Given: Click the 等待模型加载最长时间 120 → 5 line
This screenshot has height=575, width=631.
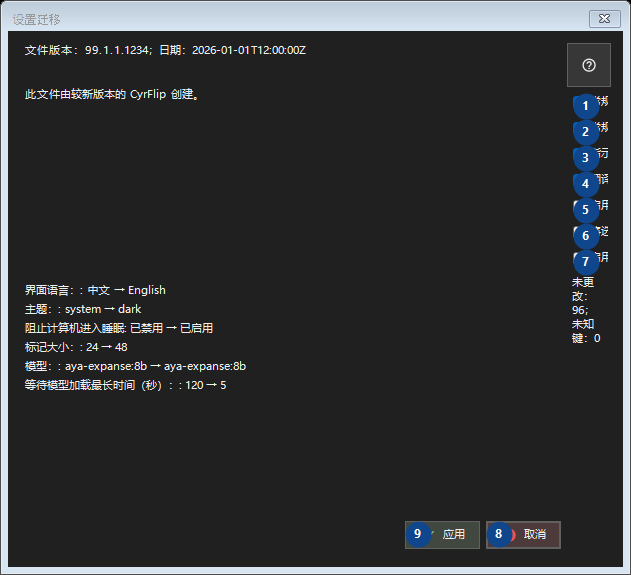Looking at the screenshot, I should point(126,385).
